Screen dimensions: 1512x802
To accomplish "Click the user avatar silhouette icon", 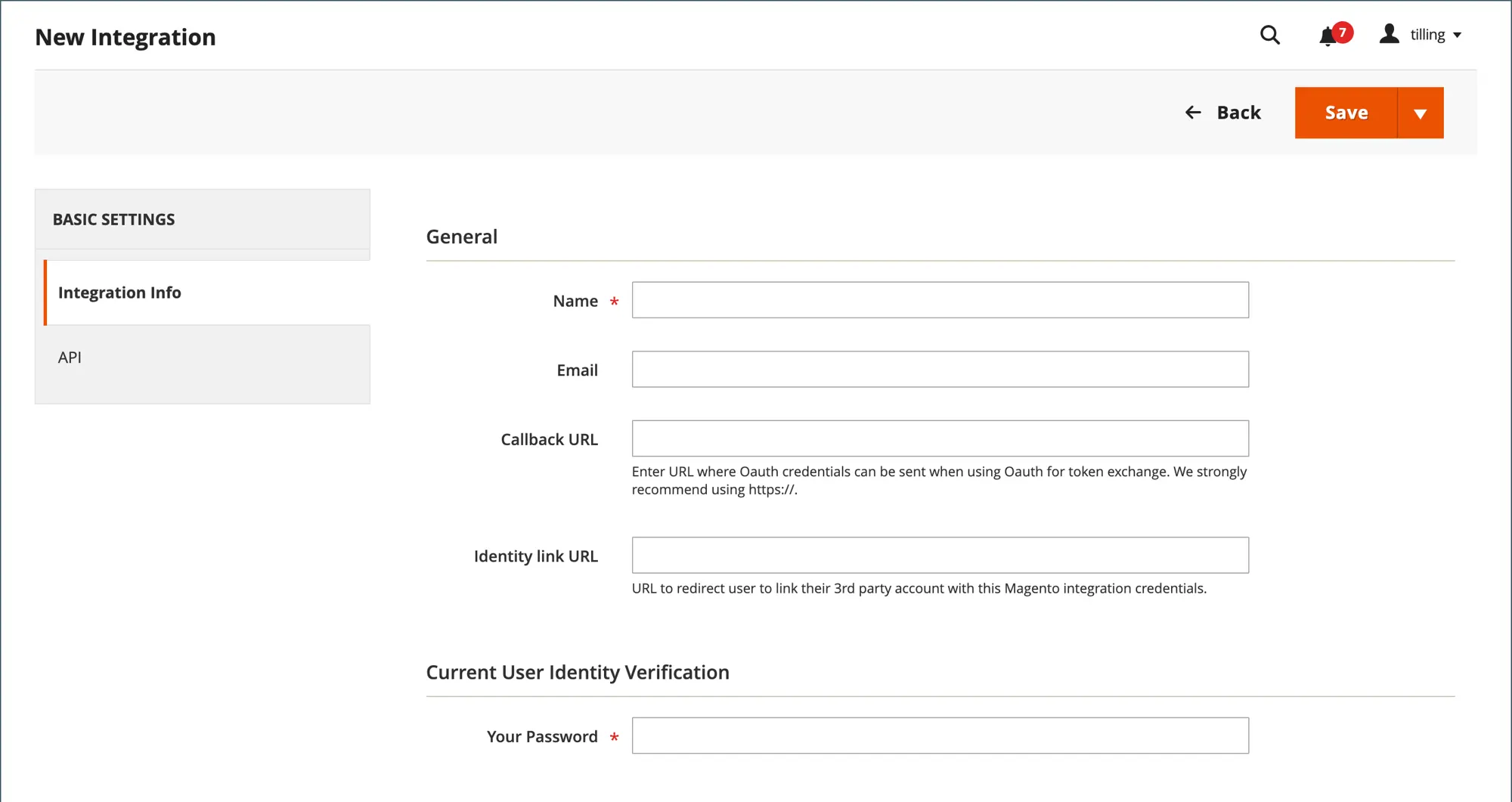I will click(x=1389, y=34).
